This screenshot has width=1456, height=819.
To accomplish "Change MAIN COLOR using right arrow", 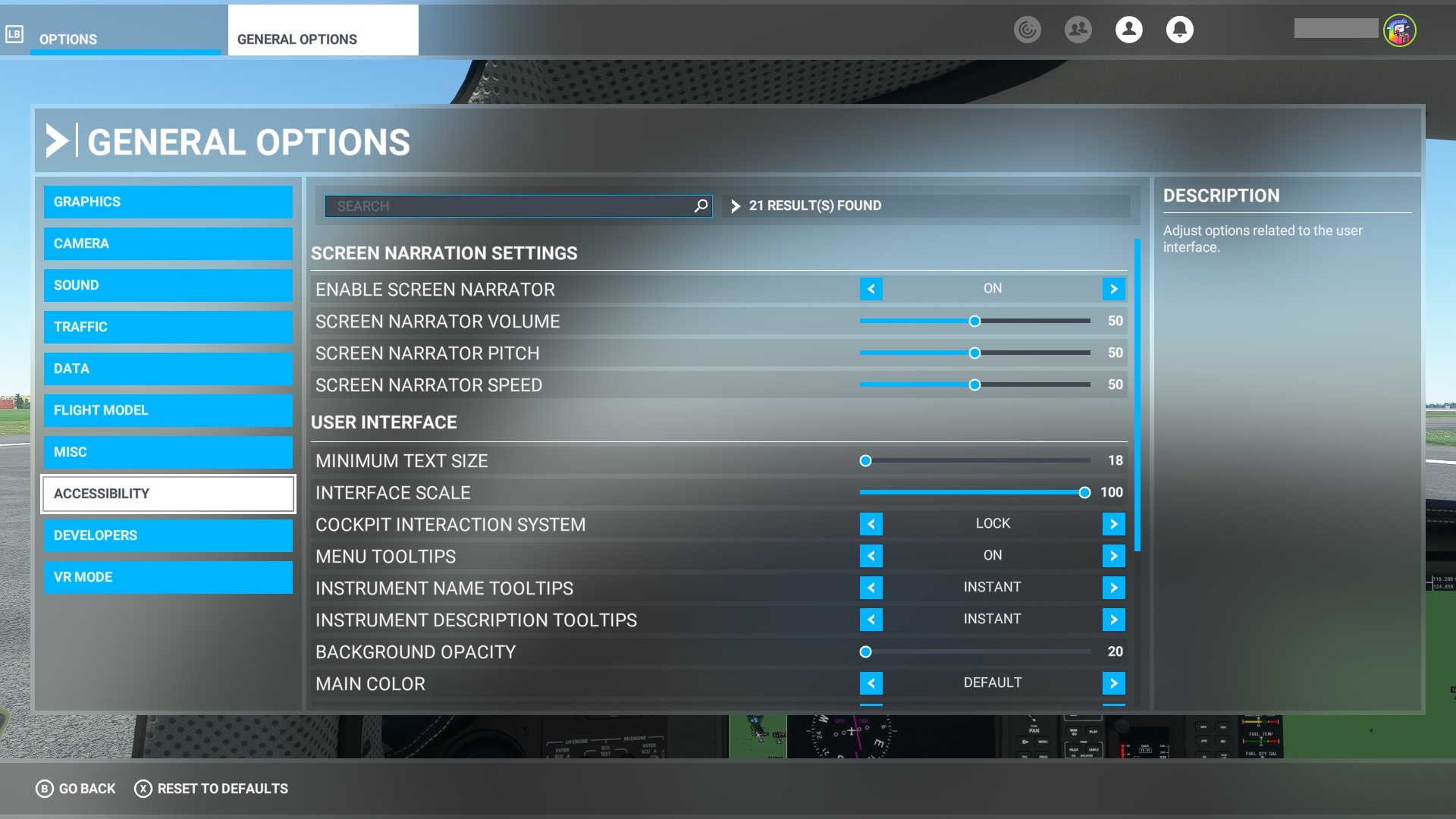I will pyautogui.click(x=1113, y=683).
